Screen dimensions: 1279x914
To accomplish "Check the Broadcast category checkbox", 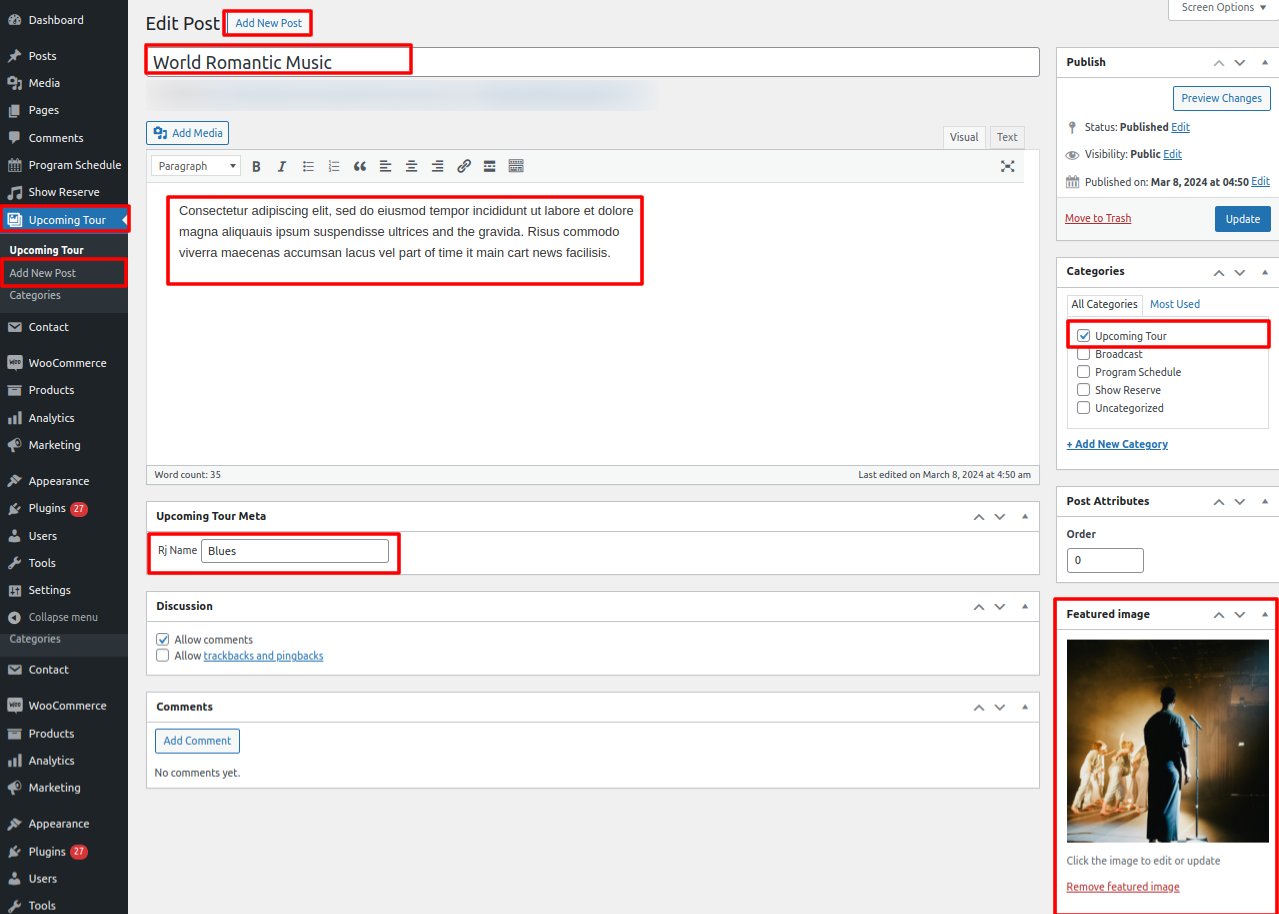I will point(1083,354).
